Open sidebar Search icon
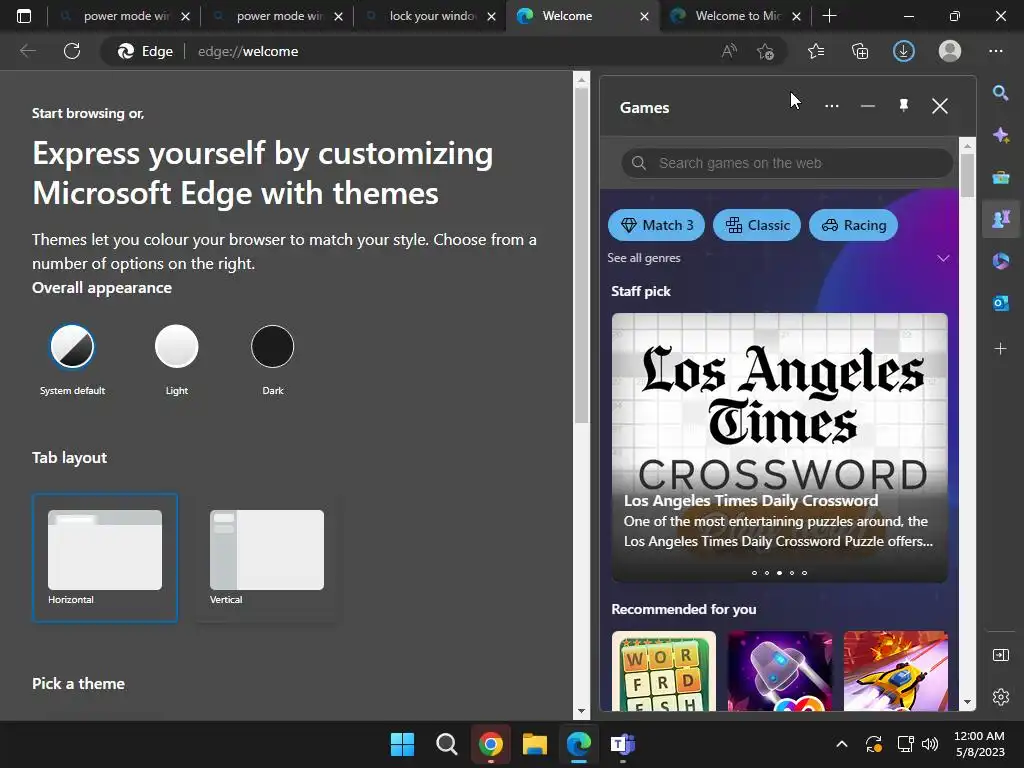This screenshot has height=768, width=1024. (x=1000, y=93)
